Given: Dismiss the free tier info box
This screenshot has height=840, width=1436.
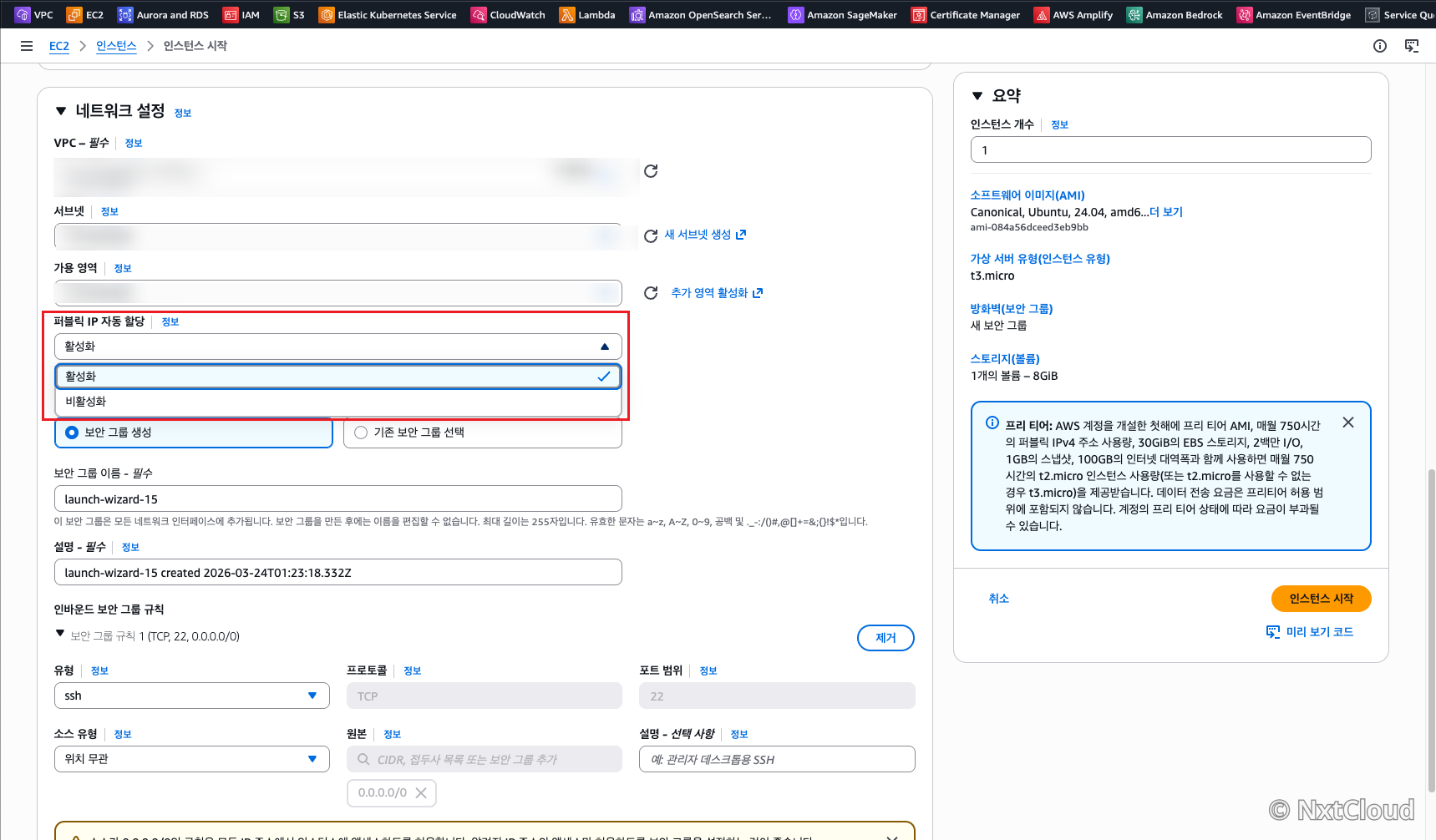Looking at the screenshot, I should point(1348,423).
